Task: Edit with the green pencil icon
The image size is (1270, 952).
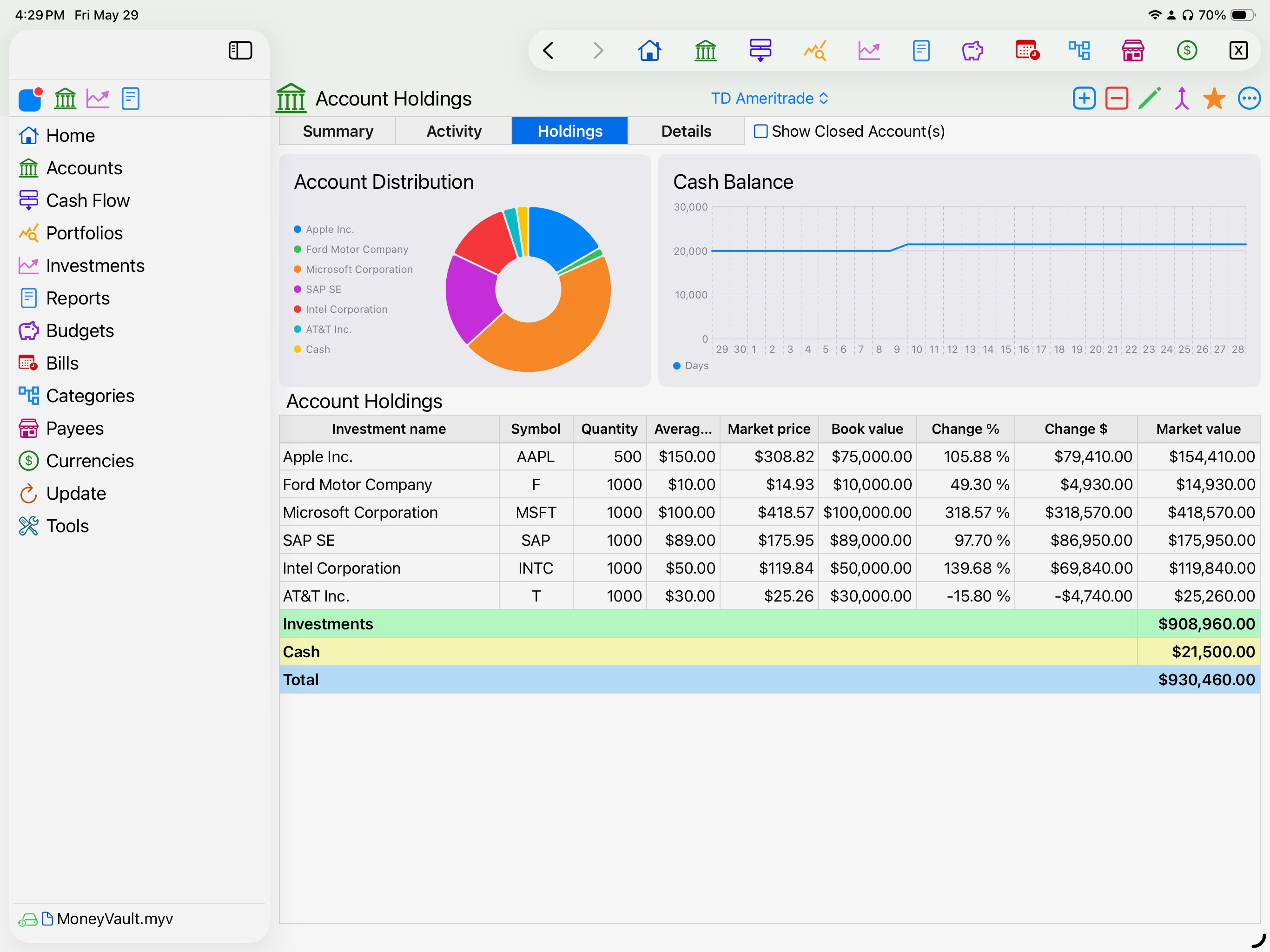Action: (x=1150, y=98)
